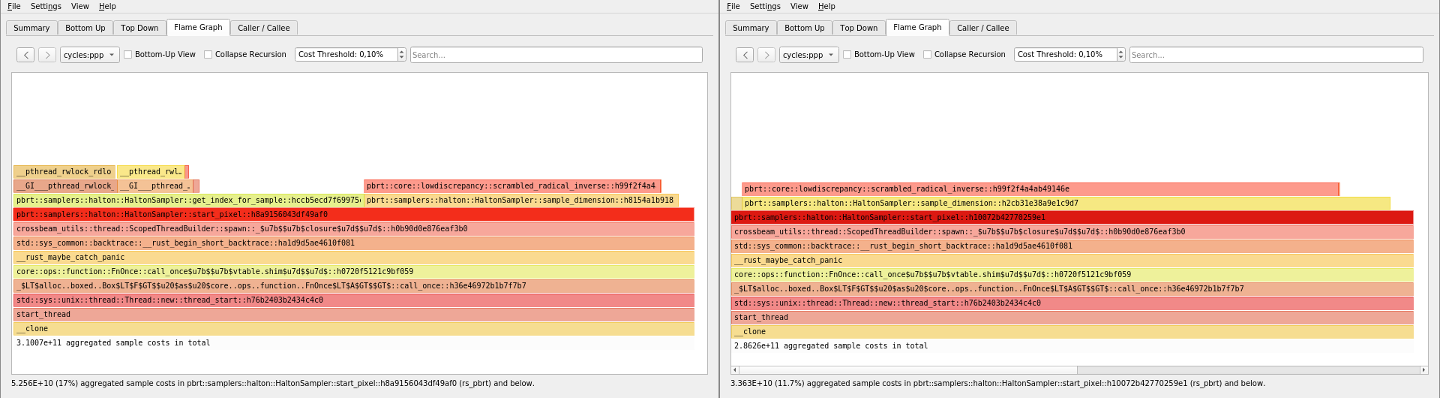Toggle Collapse Recursion checkbox in left window
The image size is (1440, 398).
click(x=208, y=55)
